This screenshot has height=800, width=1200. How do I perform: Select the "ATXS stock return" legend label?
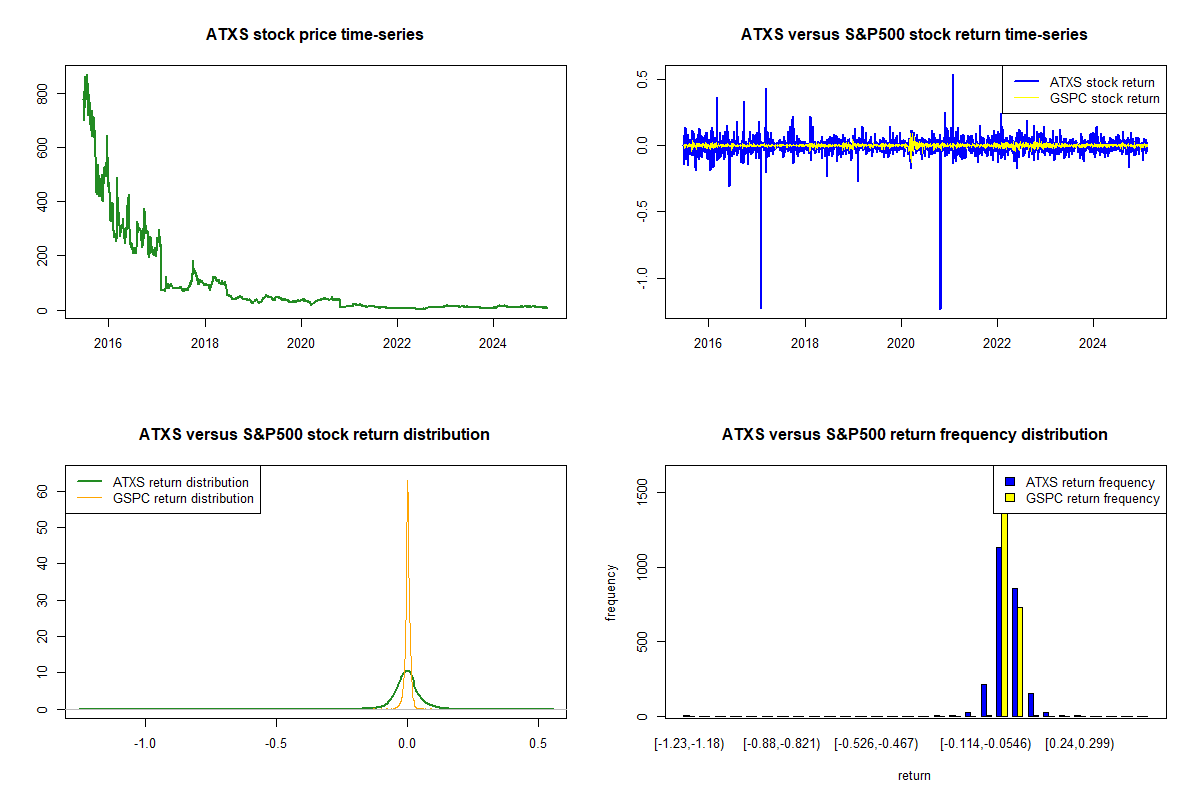1101,82
